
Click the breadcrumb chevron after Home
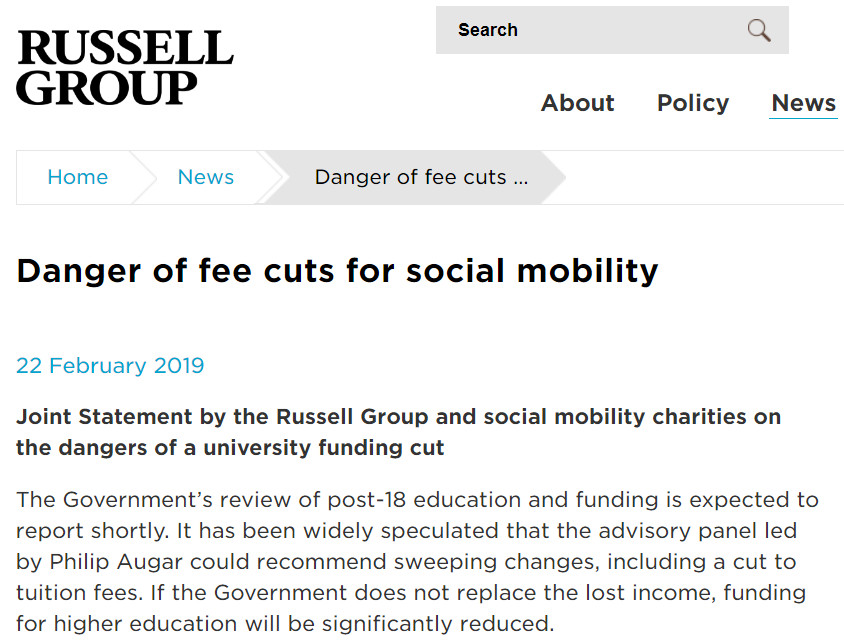pos(143,177)
